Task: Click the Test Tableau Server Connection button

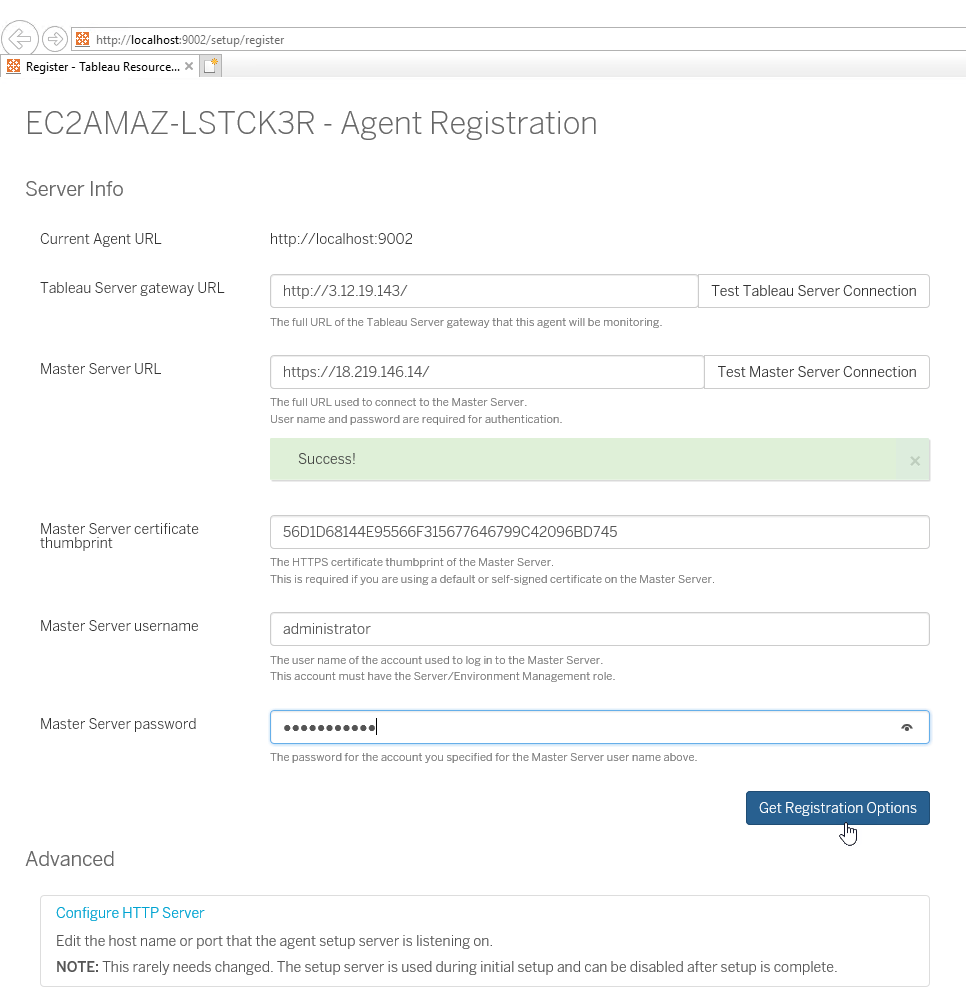Action: [x=813, y=291]
